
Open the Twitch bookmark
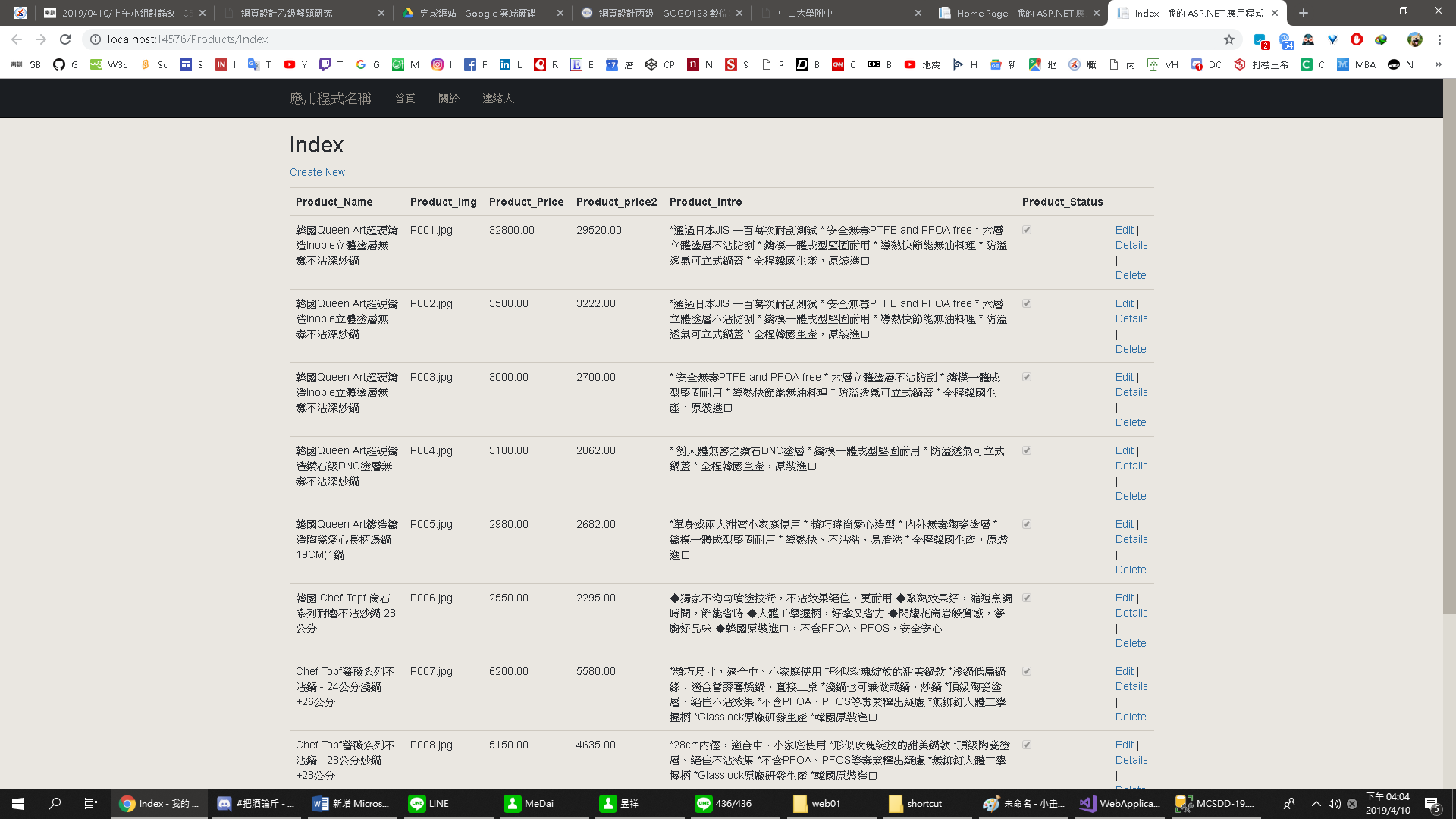[x=331, y=64]
